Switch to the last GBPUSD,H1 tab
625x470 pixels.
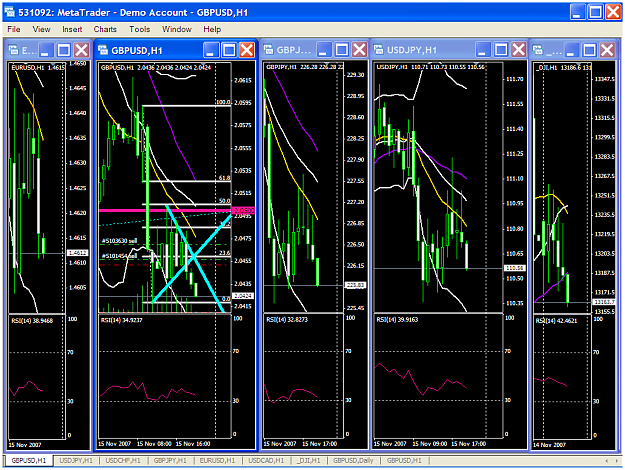tap(404, 460)
